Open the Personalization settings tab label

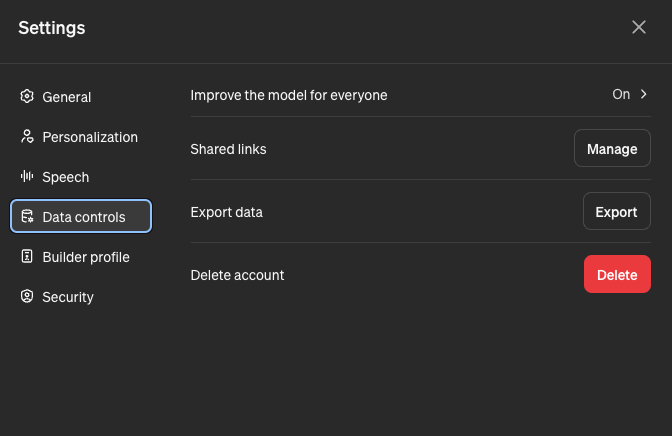tap(90, 137)
